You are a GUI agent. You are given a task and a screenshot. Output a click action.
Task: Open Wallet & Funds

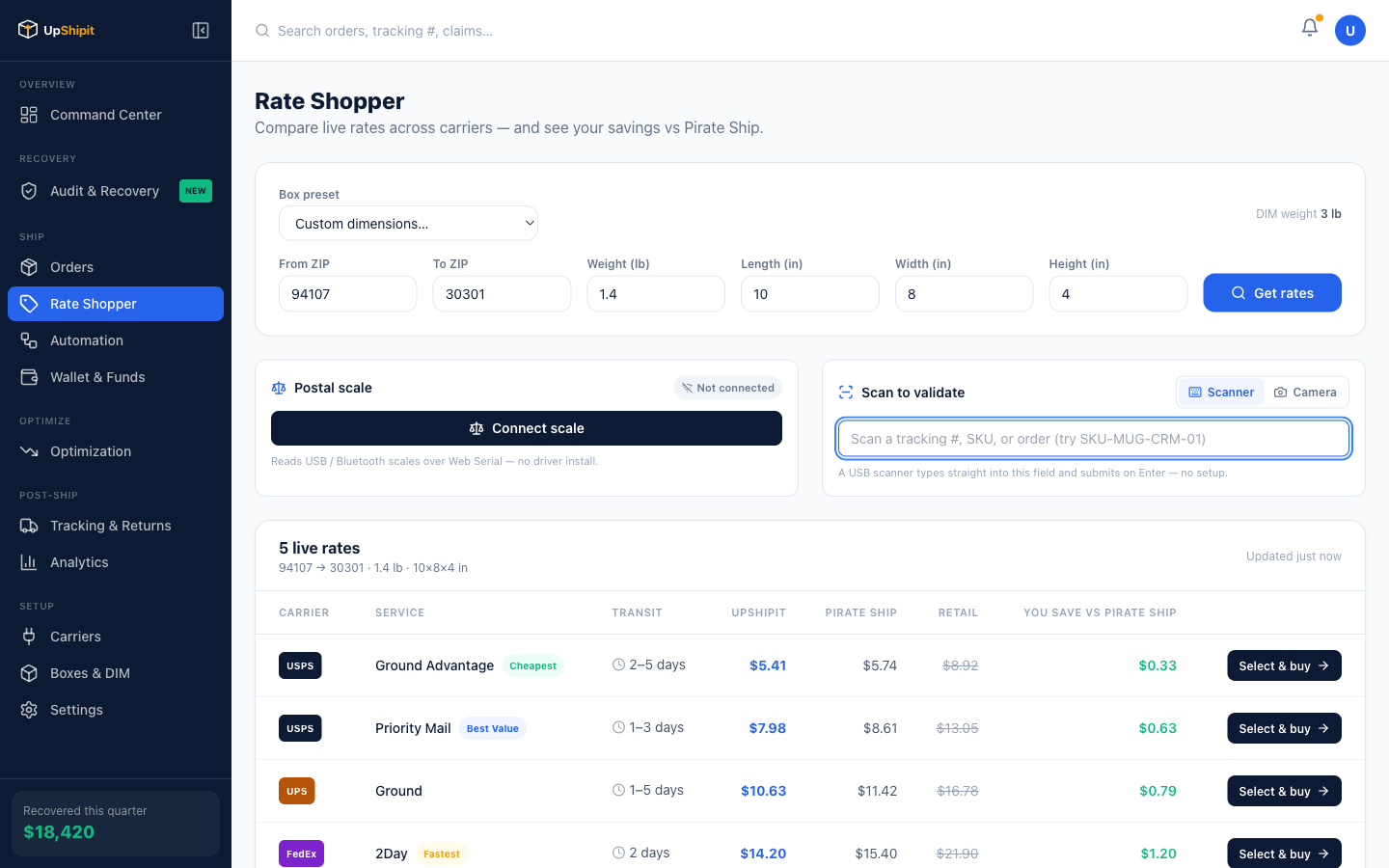116,377
